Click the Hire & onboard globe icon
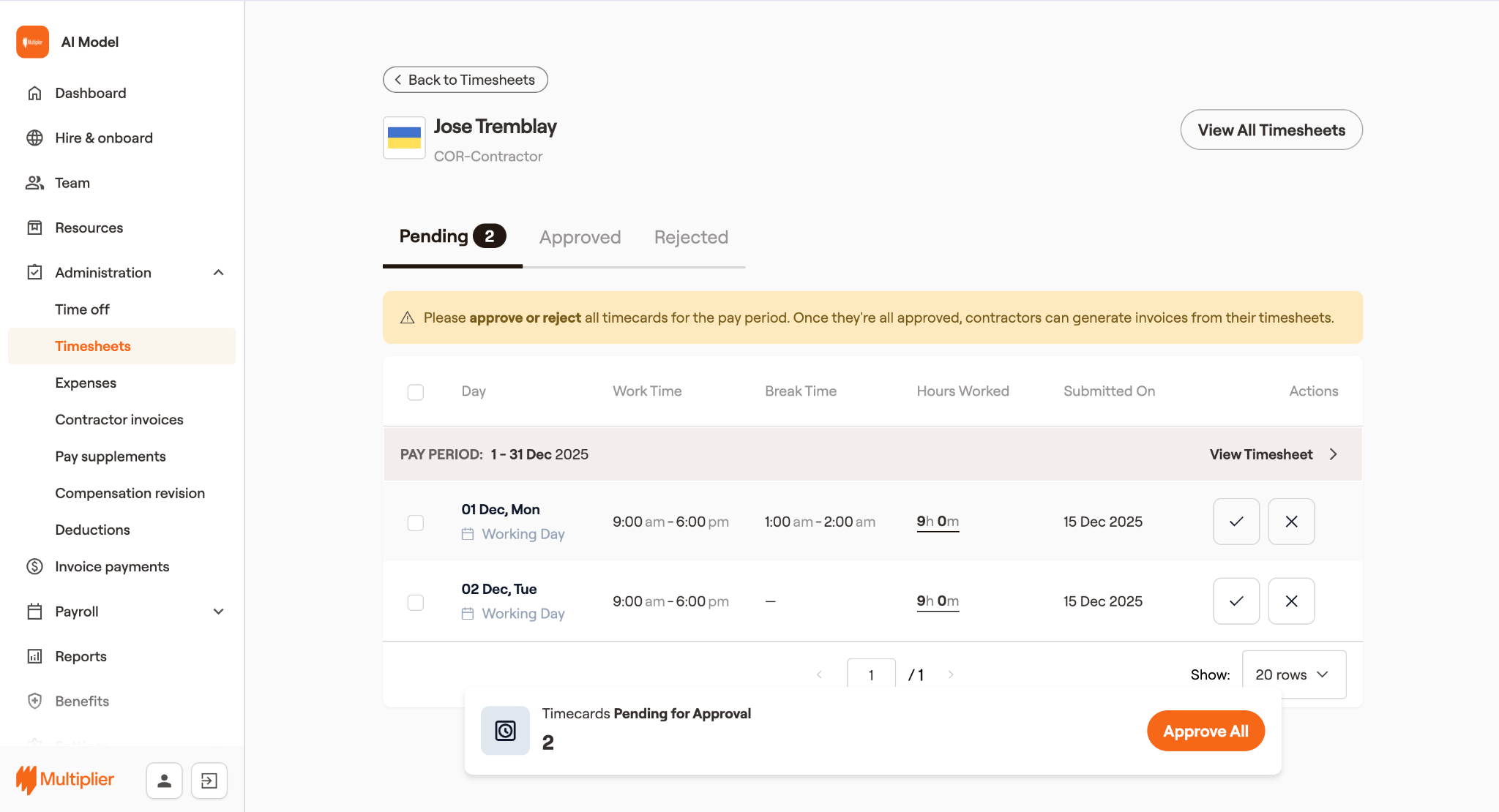The image size is (1499, 812). coord(34,138)
